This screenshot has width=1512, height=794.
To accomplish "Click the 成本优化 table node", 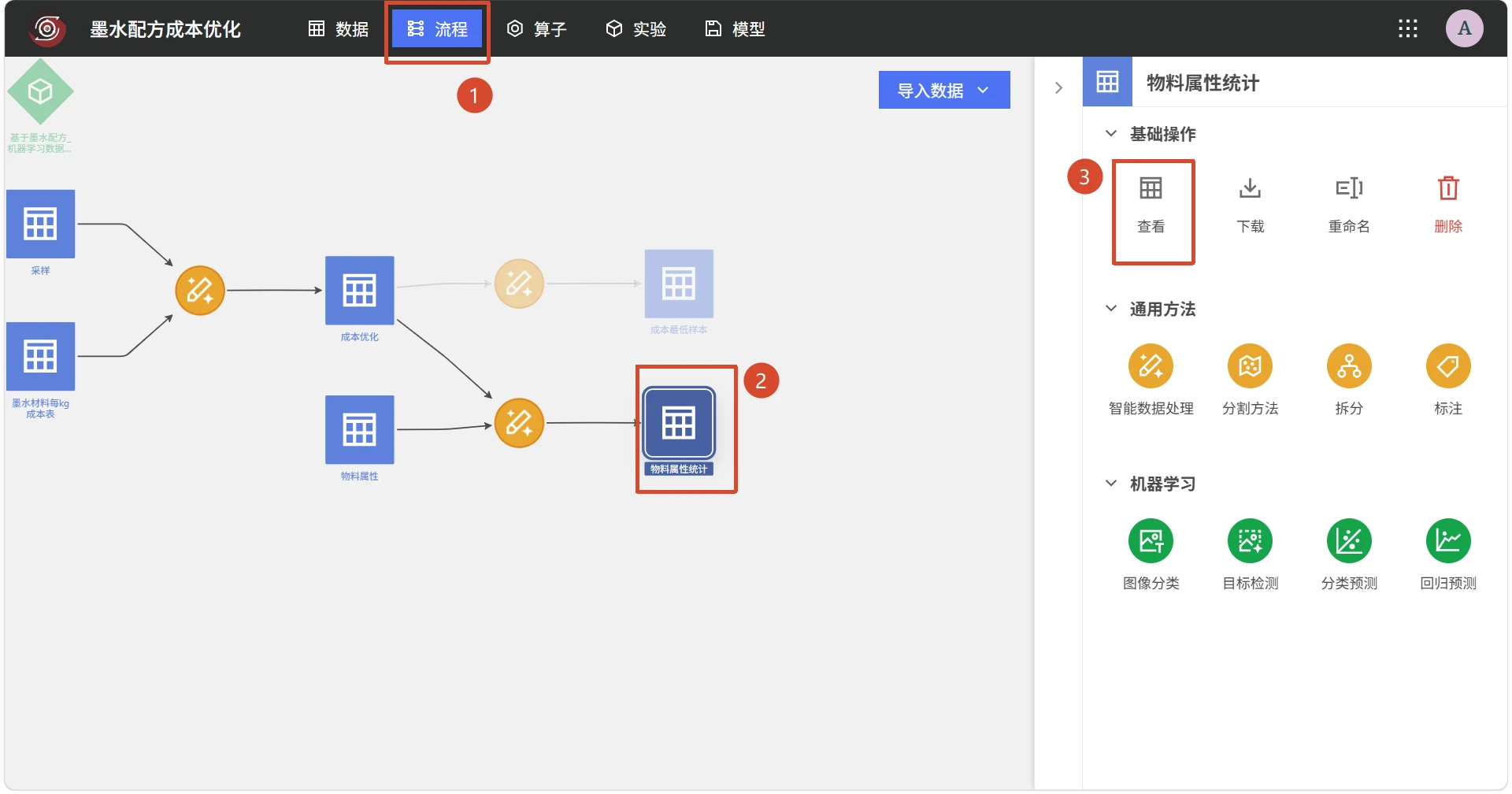I will pos(360,291).
